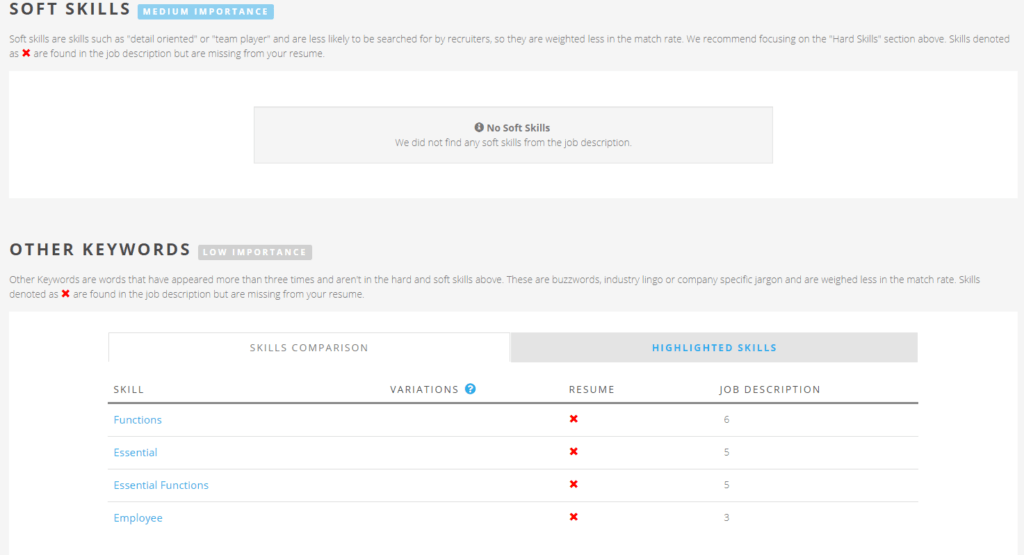Click the No Soft Skills info icon
The height and width of the screenshot is (555, 1024).
479,127
